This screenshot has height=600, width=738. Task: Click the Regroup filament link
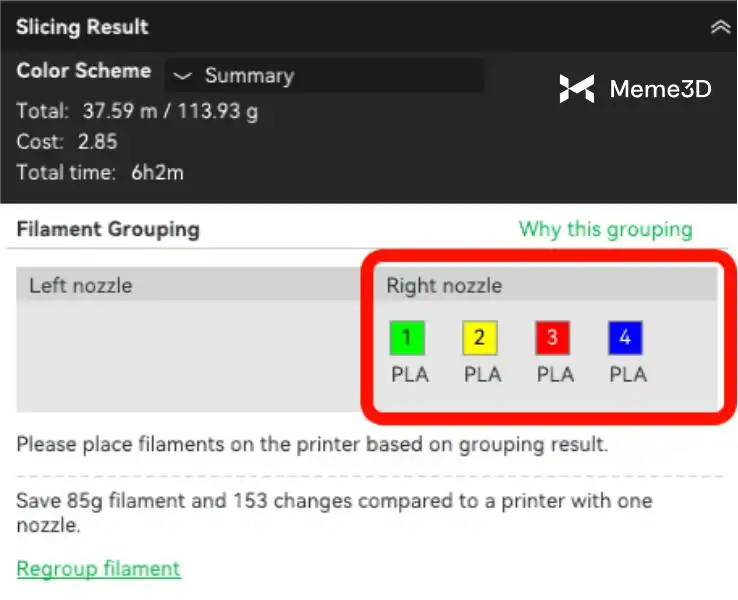[98, 569]
